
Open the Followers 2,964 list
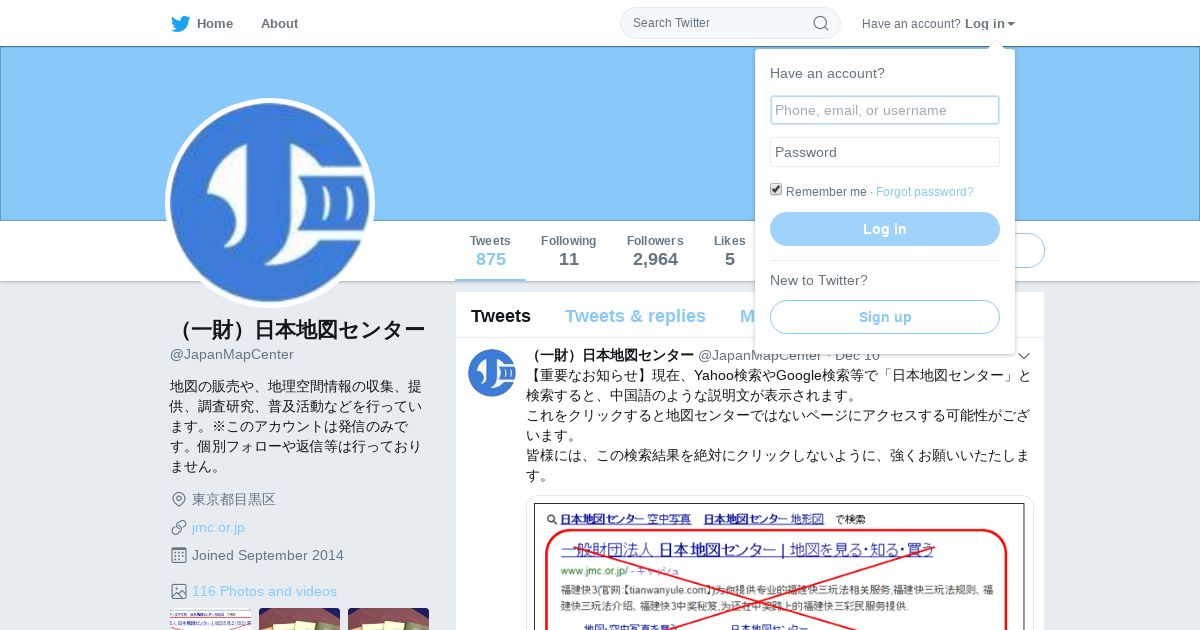tap(655, 251)
